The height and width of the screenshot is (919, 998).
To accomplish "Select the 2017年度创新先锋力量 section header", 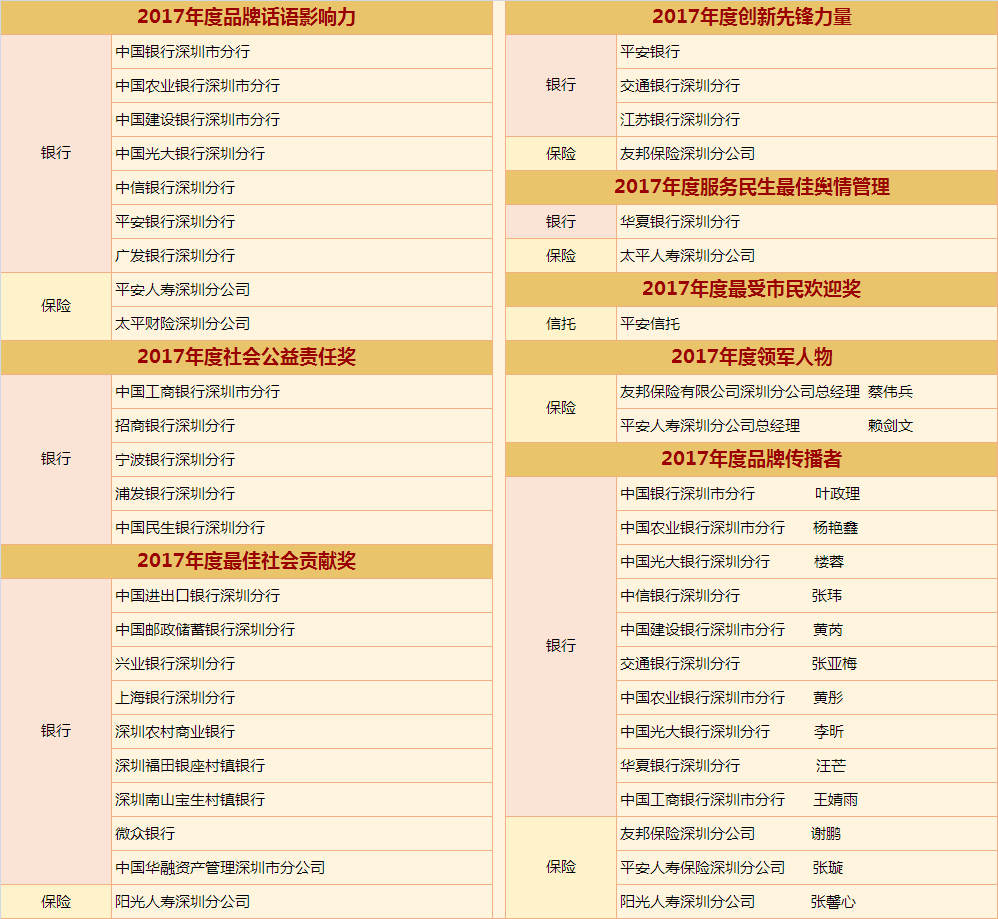I will pos(751,17).
